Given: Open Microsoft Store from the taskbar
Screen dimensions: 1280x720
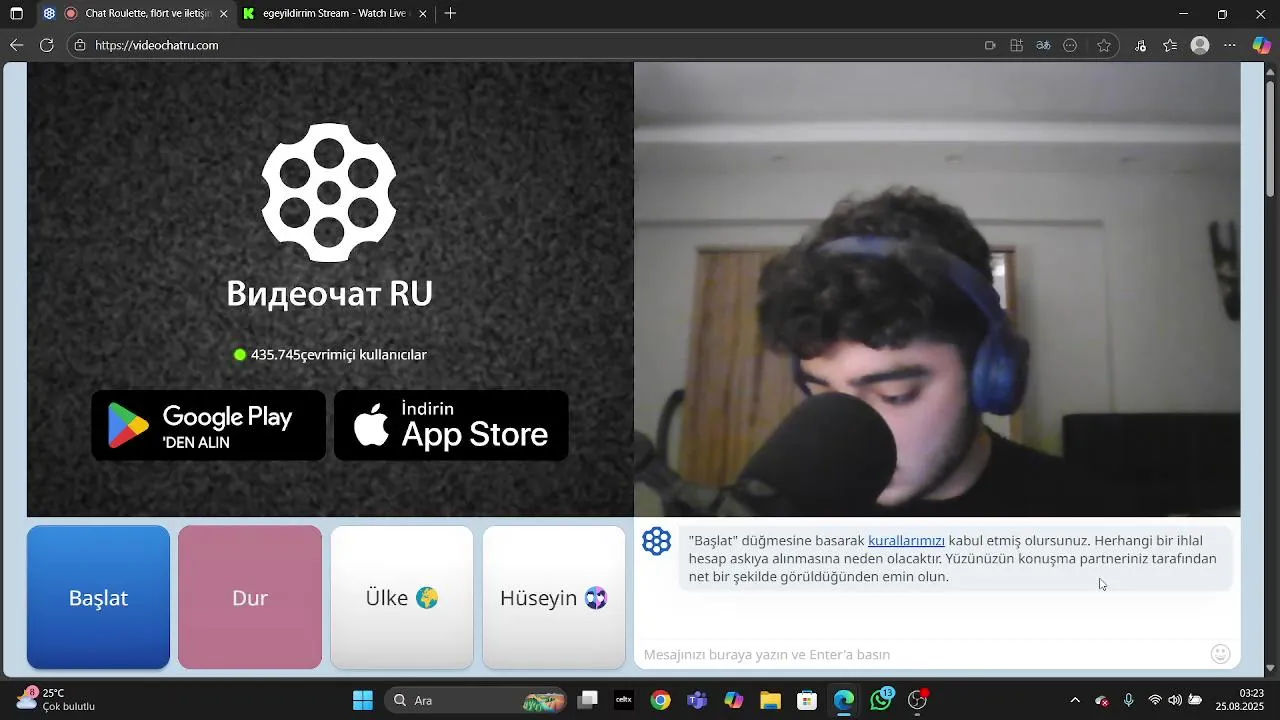Looking at the screenshot, I should click(807, 700).
